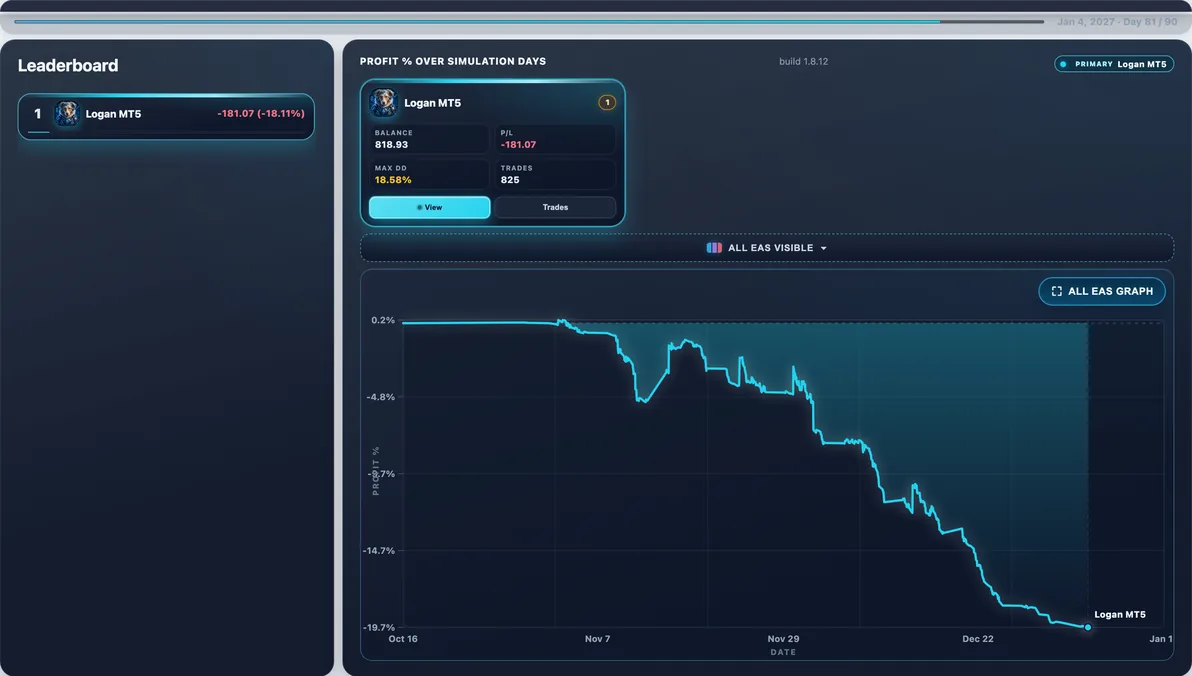Image resolution: width=1192 pixels, height=676 pixels.
Task: Click the Trades '825' count
Action: (x=510, y=180)
